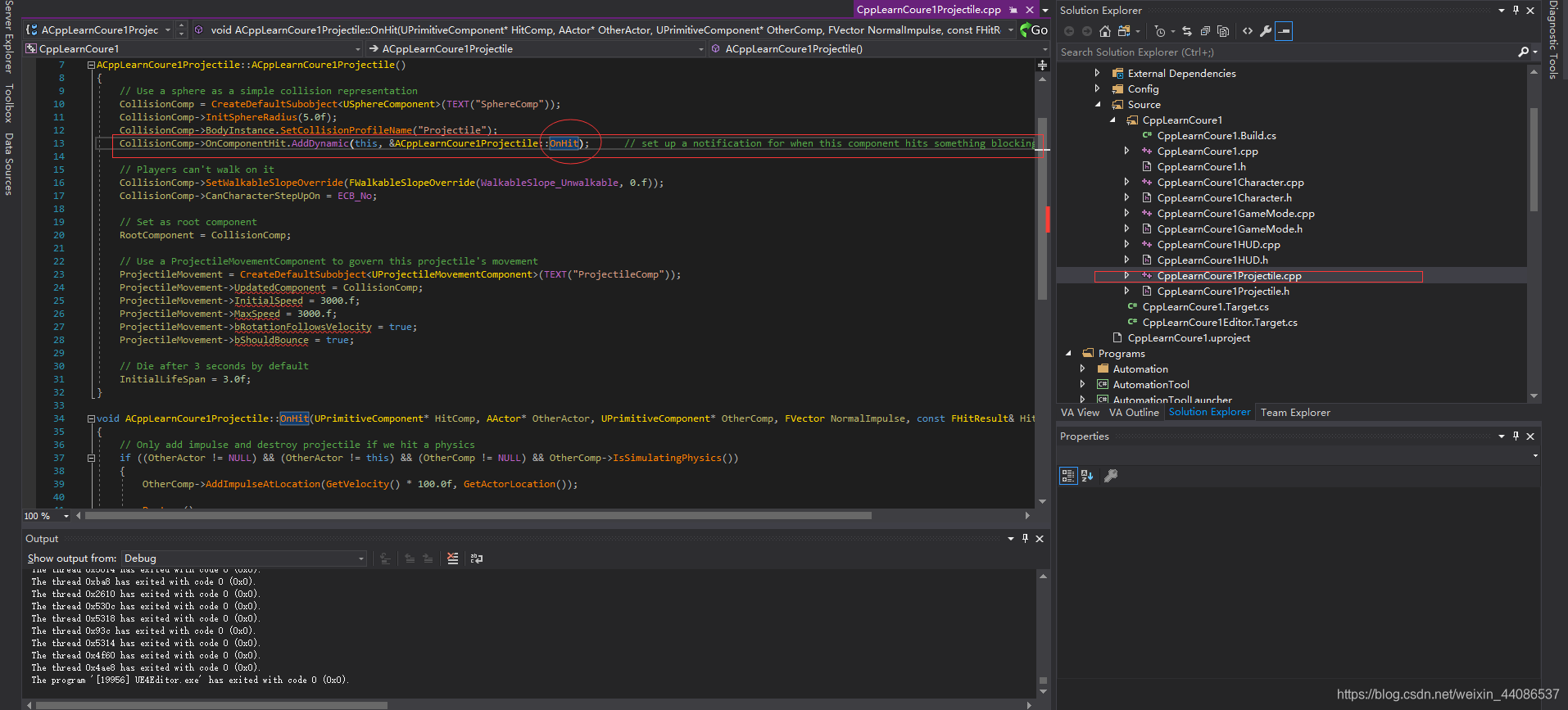Image resolution: width=1568 pixels, height=710 pixels.
Task: Toggle Auto Hide pin on Properties panel
Action: 1516,436
